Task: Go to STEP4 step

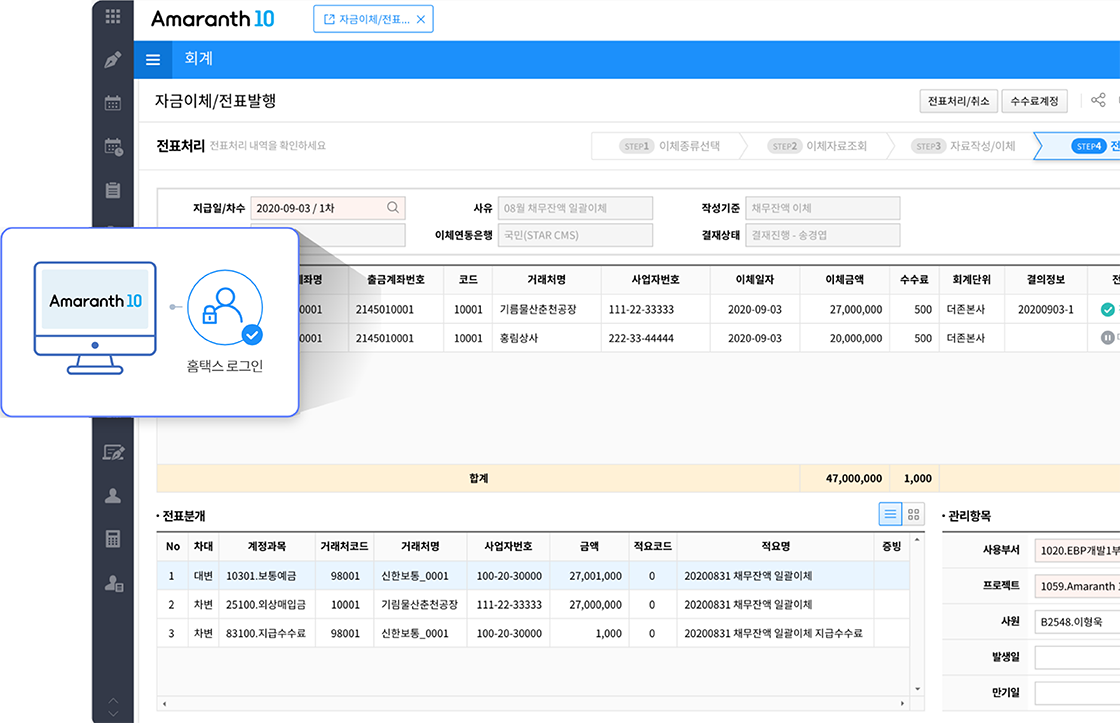Action: point(1080,146)
